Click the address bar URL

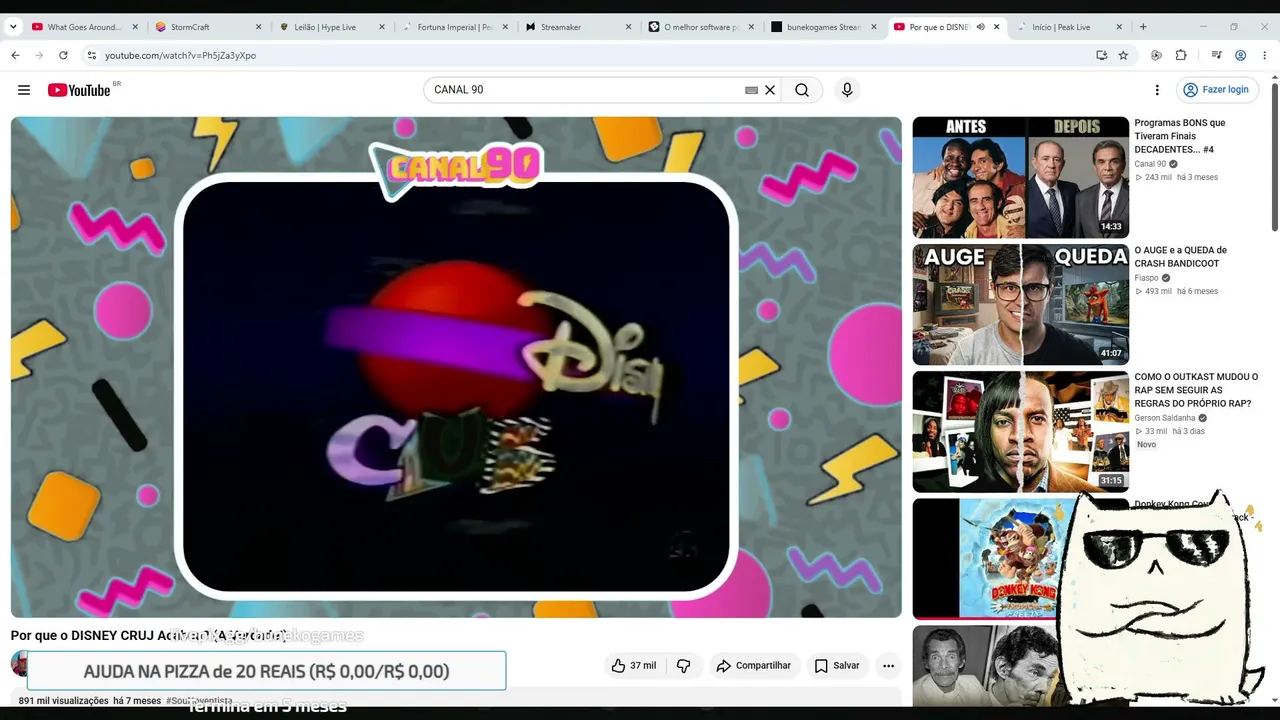point(180,55)
